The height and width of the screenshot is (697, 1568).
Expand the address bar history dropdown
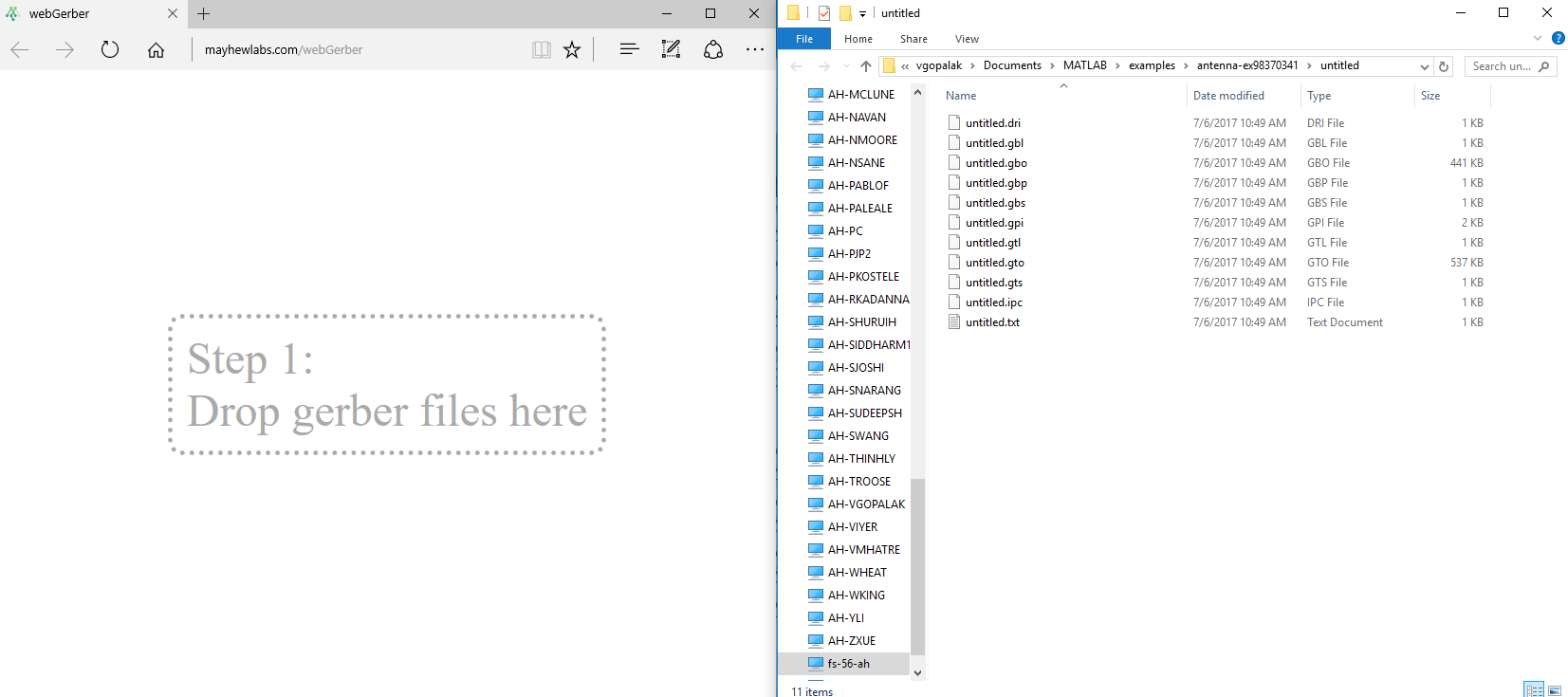point(1424,66)
